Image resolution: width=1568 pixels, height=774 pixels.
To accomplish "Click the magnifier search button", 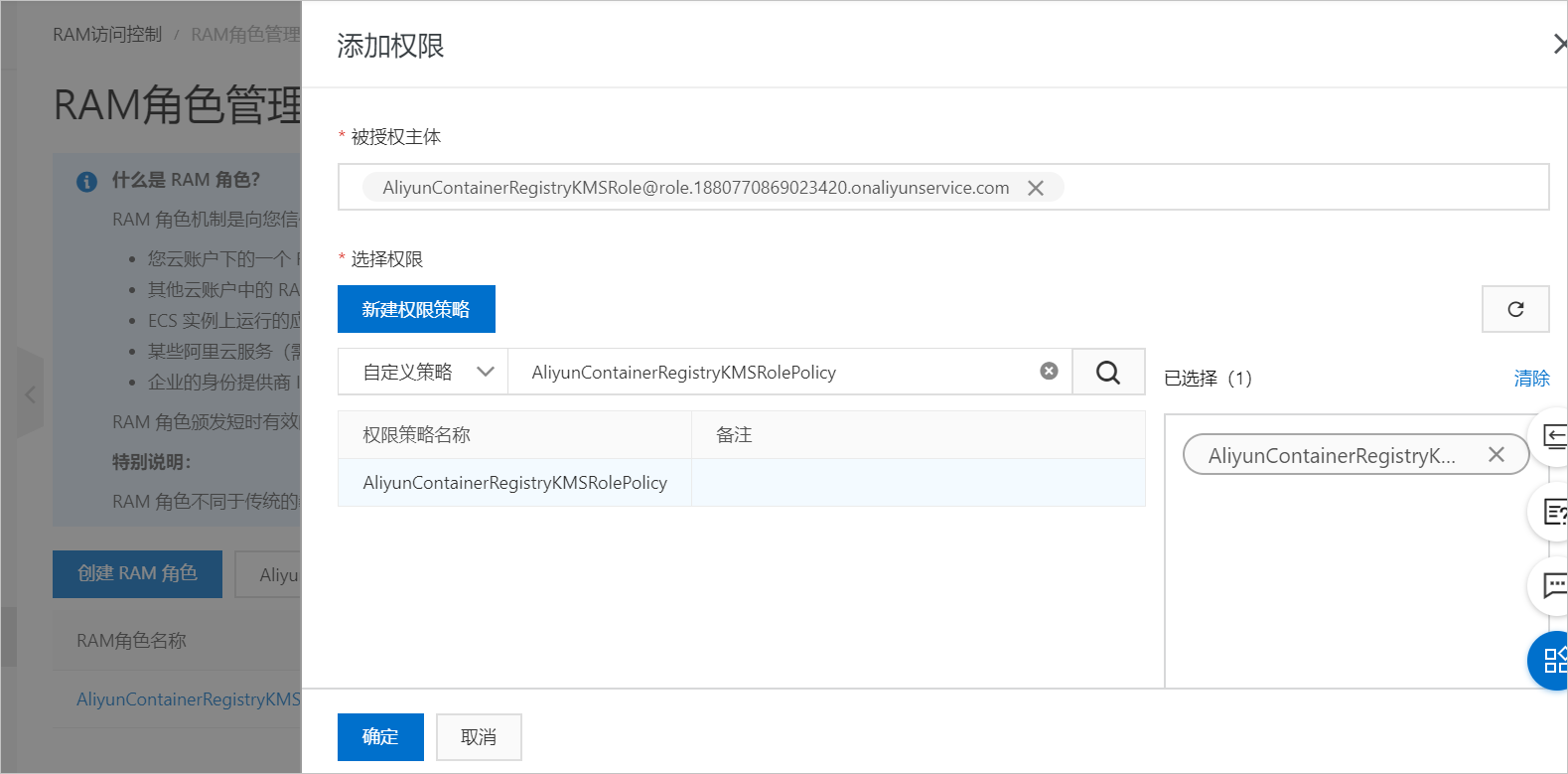I will (1108, 372).
